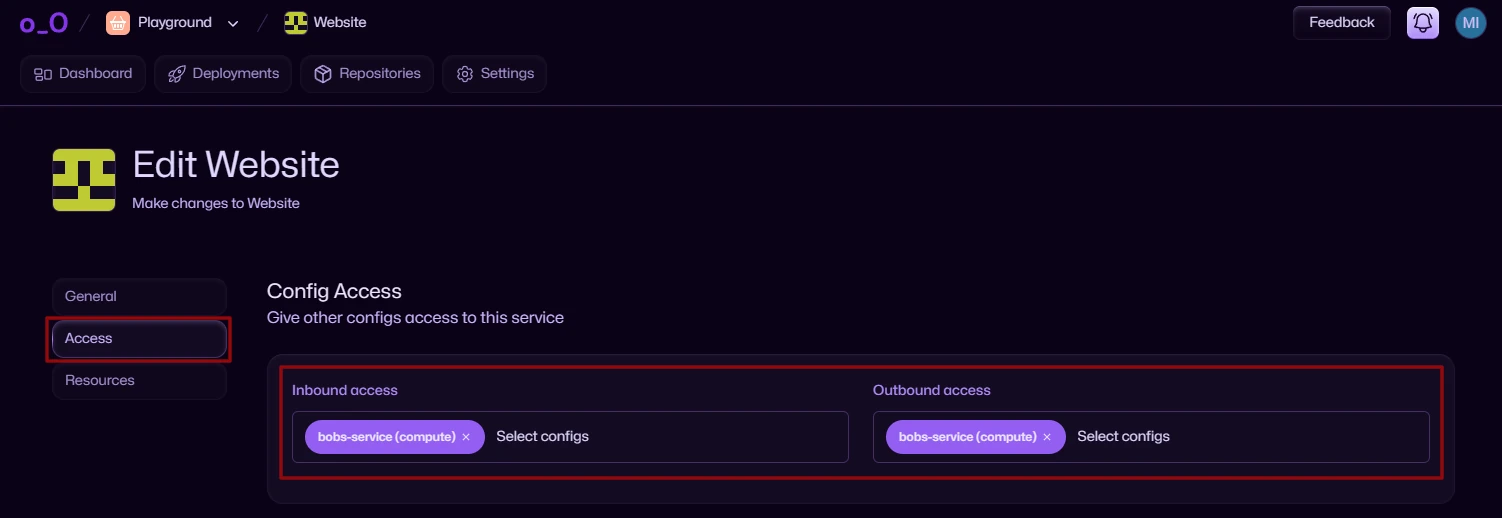This screenshot has width=1502, height=518.
Task: Click the Website breadcrumb link
Action: pyautogui.click(x=340, y=23)
